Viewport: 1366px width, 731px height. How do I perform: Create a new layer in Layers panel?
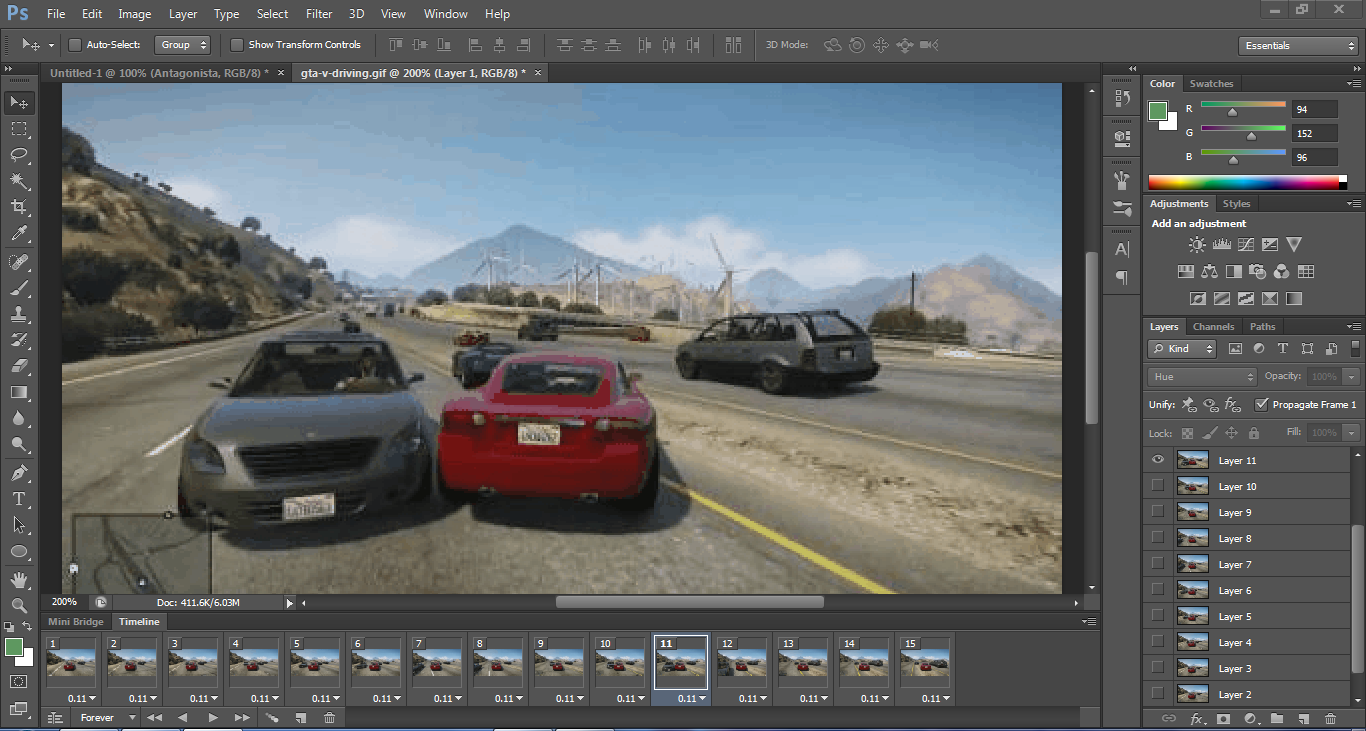1303,718
